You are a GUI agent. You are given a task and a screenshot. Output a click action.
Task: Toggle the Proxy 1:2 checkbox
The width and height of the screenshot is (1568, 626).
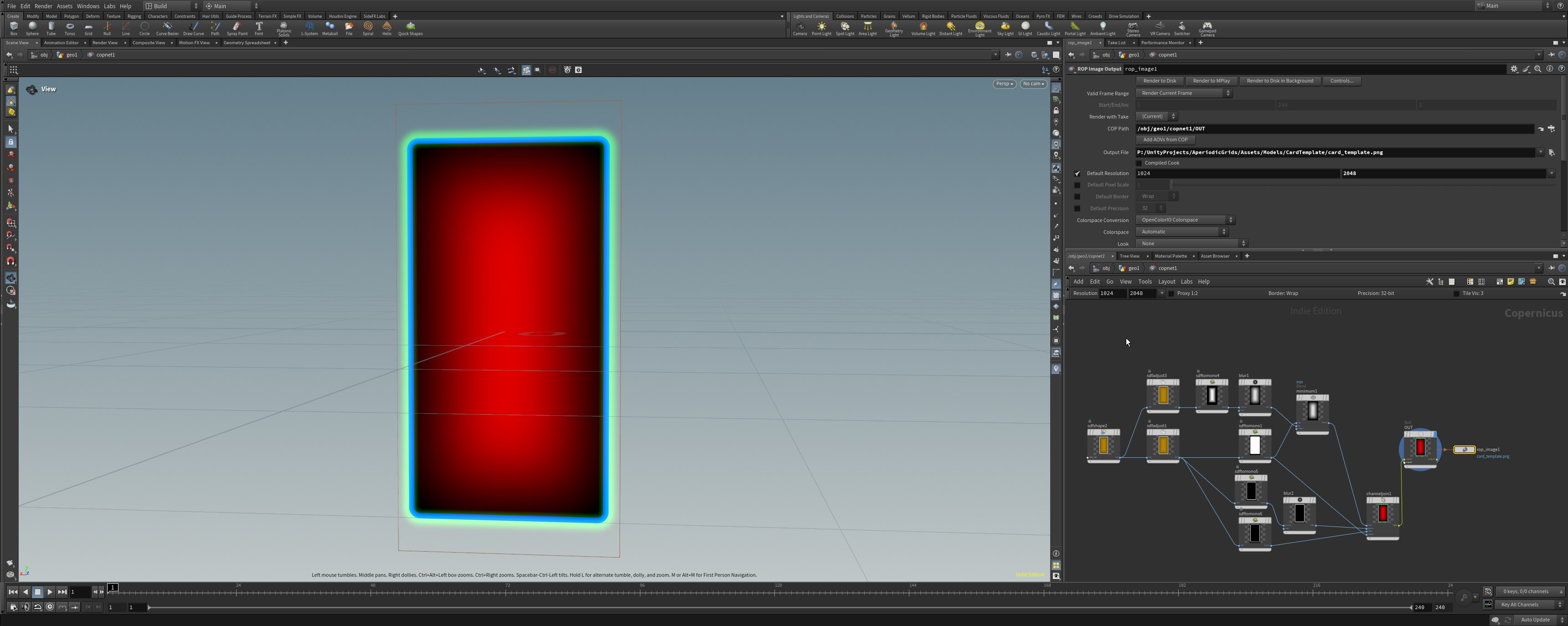[1171, 294]
